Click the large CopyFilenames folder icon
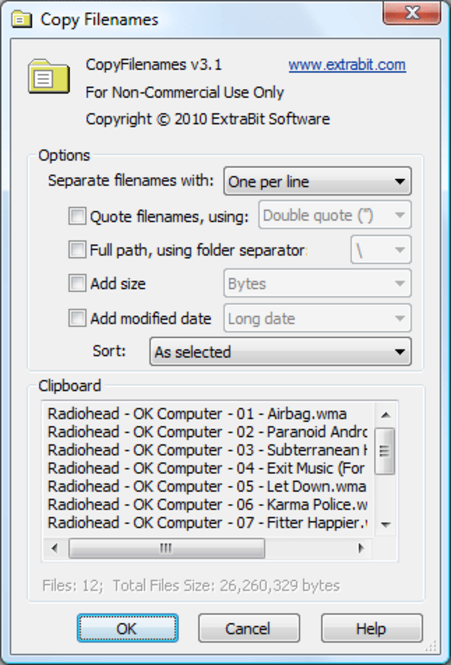 point(49,77)
